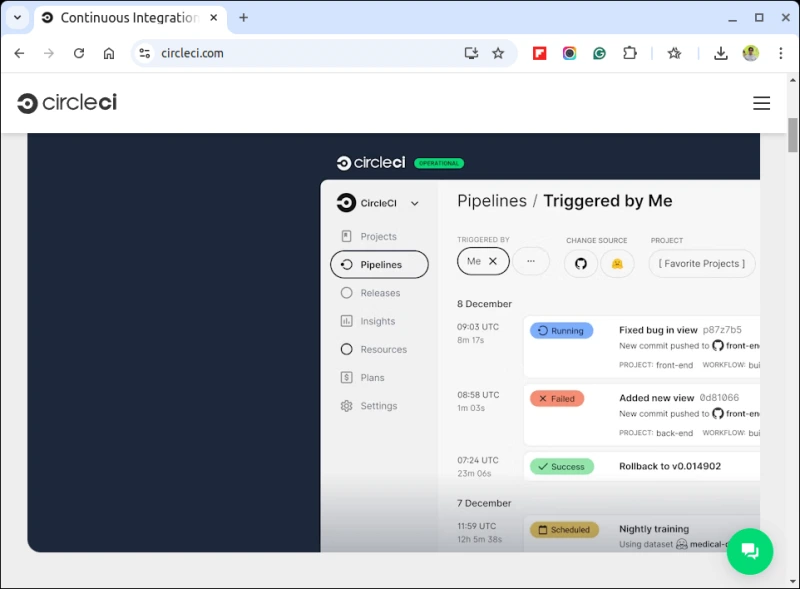Click the GitHub icon in Fixed bug row
Viewport: 800px width, 589px height.
tap(718, 346)
